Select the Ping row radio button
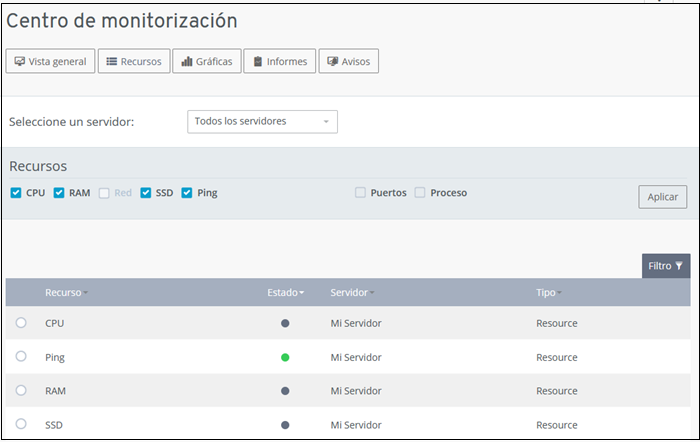The height and width of the screenshot is (442, 700). 21,356
